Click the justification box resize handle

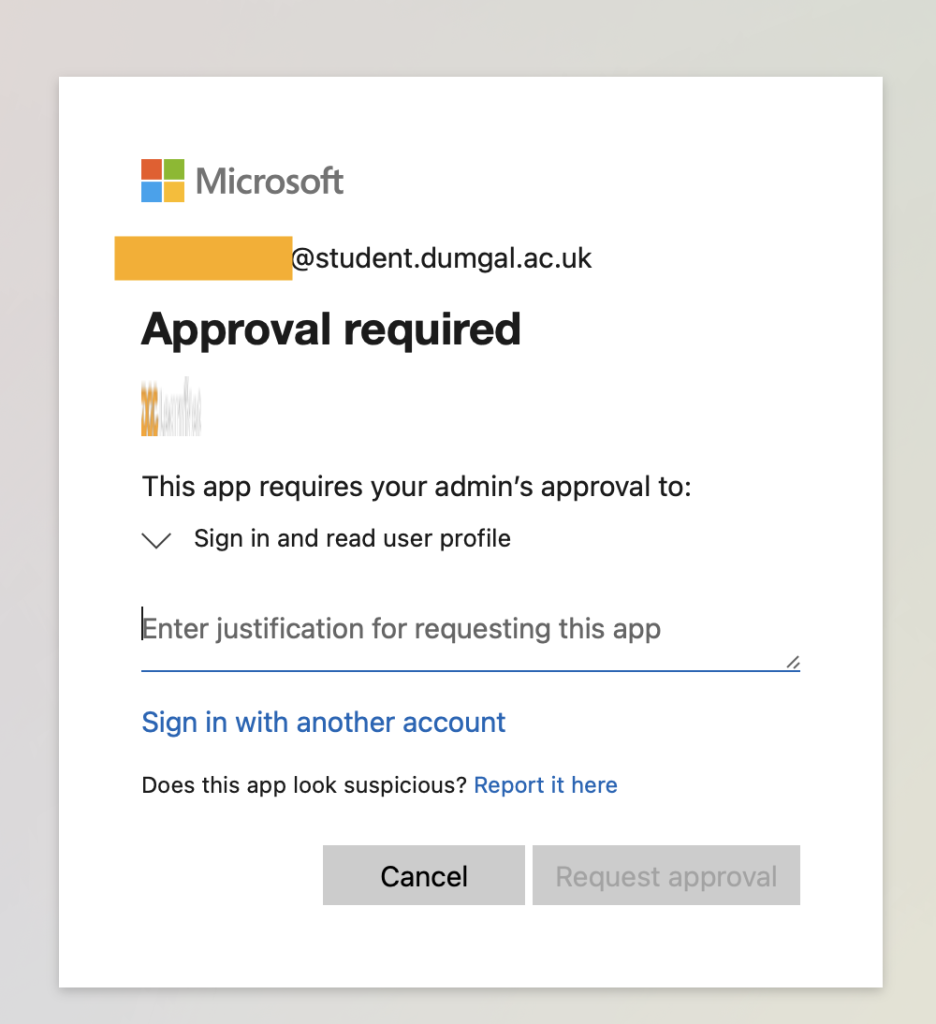[x=792, y=662]
